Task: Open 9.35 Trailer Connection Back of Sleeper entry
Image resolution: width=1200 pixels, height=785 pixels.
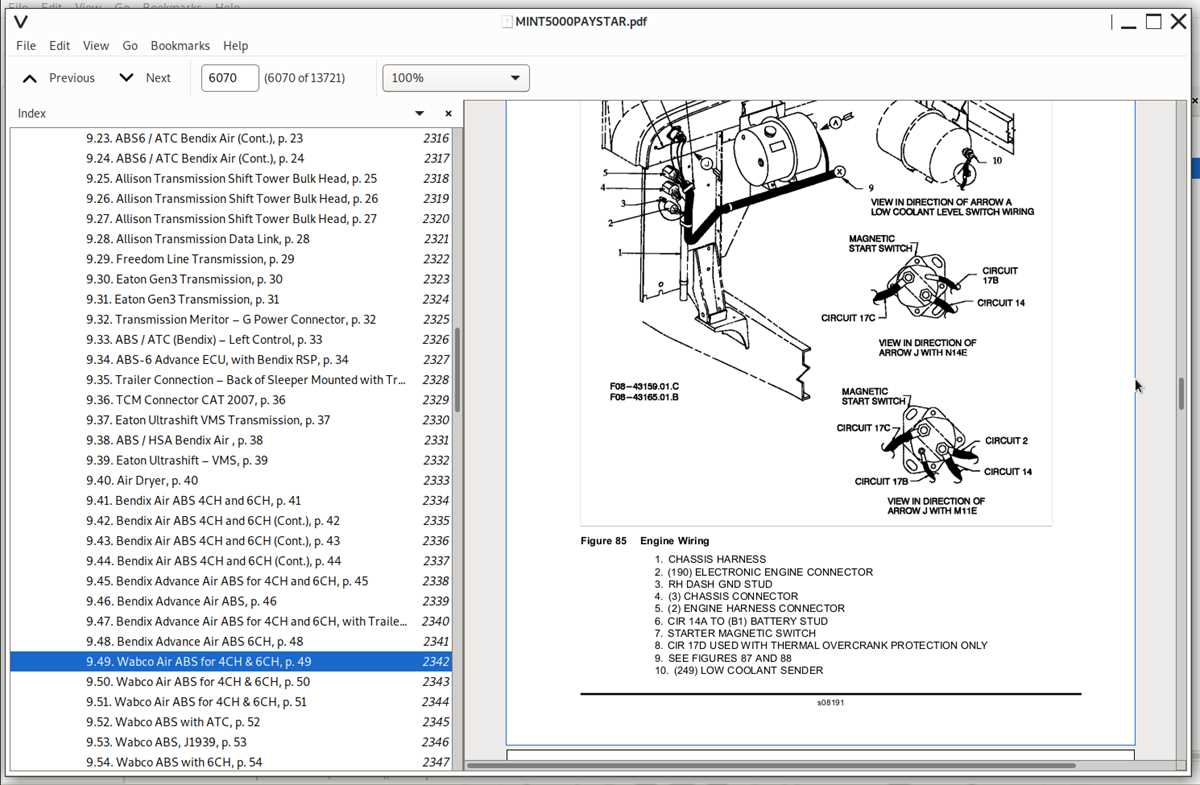Action: pyautogui.click(x=231, y=380)
